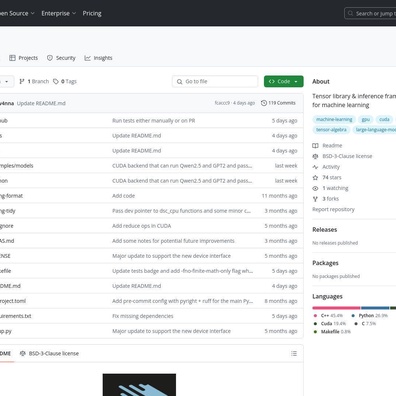The width and height of the screenshot is (396, 396).
Task: Open the requirements.txt file
Action: pos(16,316)
